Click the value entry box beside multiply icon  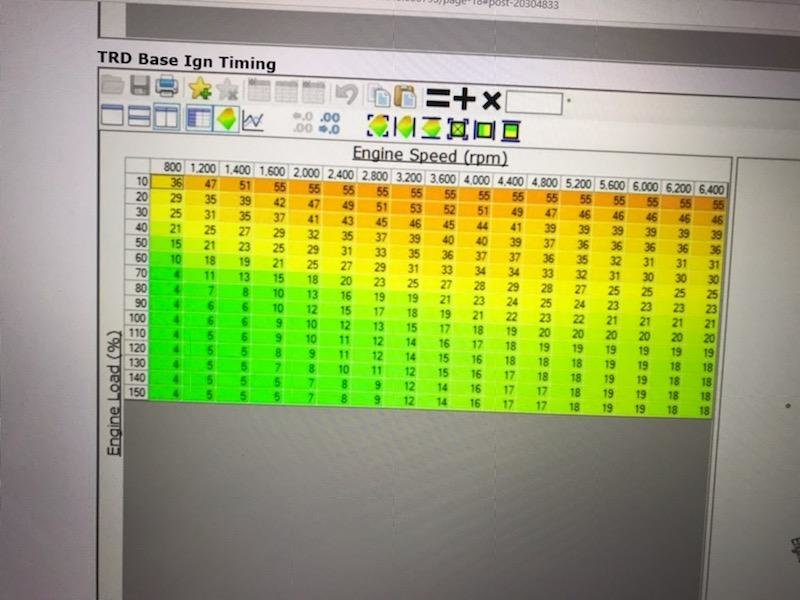[534, 103]
